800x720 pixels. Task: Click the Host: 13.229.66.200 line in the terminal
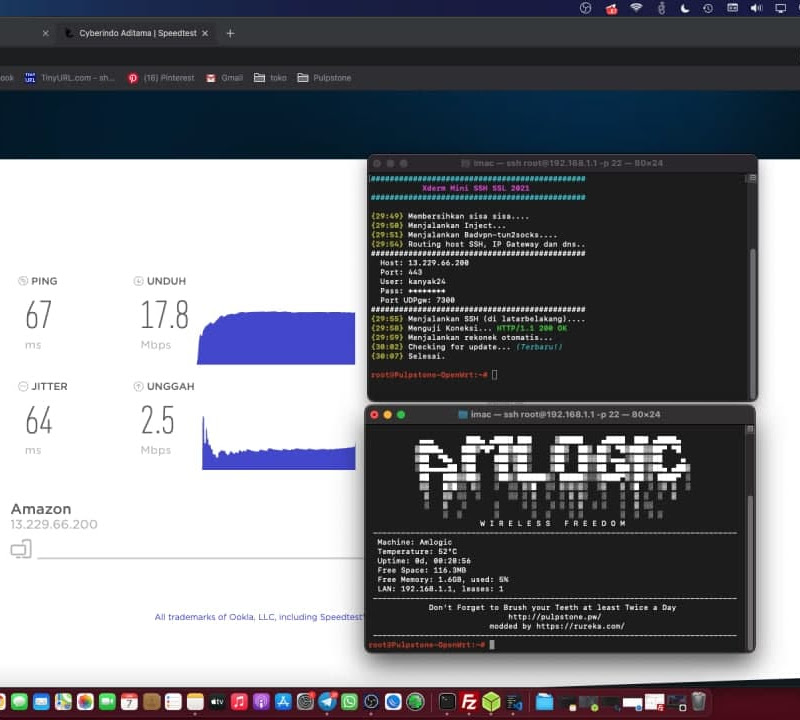click(424, 263)
